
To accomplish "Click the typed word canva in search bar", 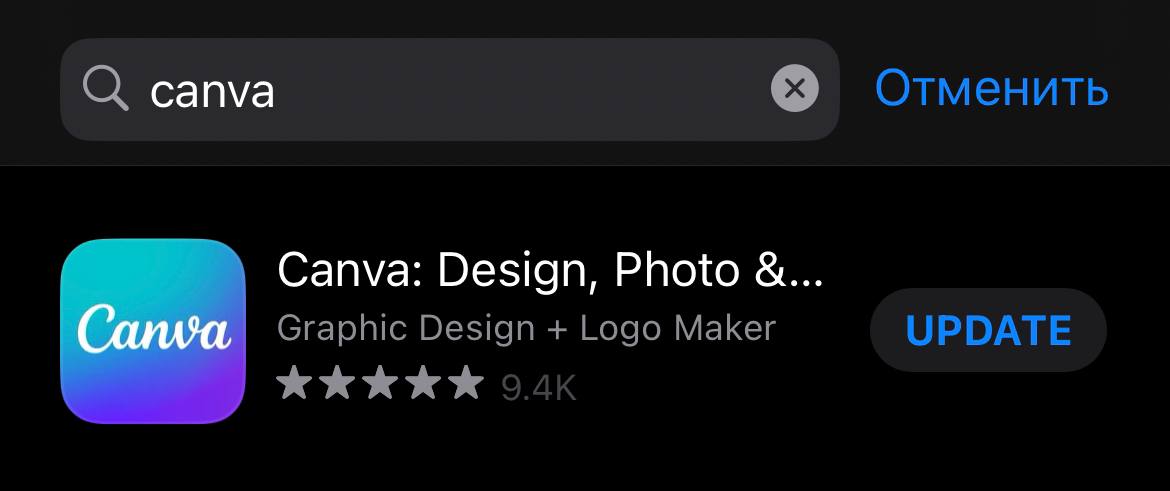I will 212,92.
